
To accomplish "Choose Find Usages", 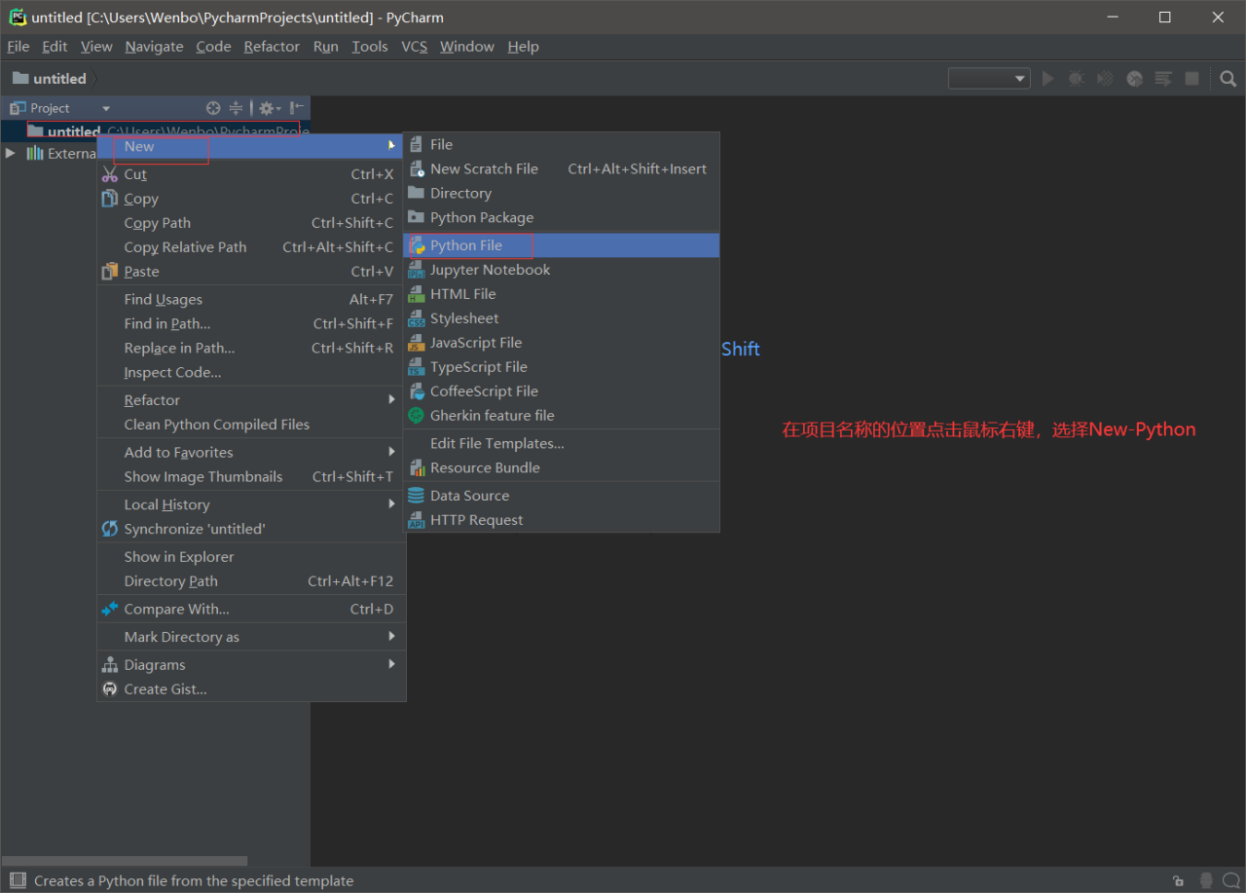I will click(x=251, y=299).
